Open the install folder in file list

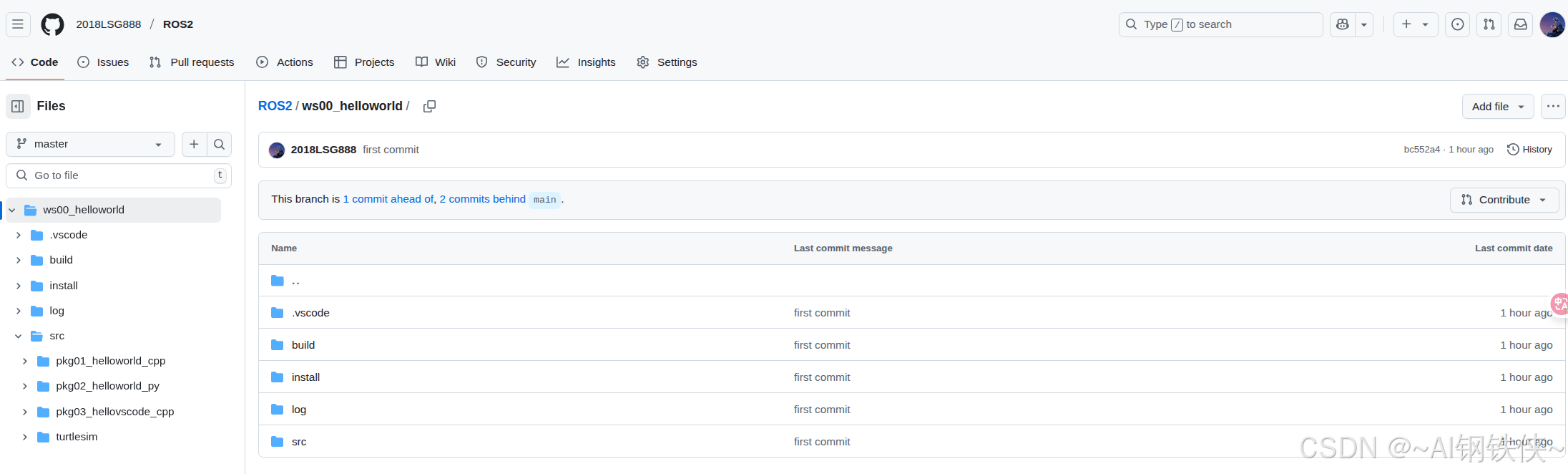pos(305,377)
